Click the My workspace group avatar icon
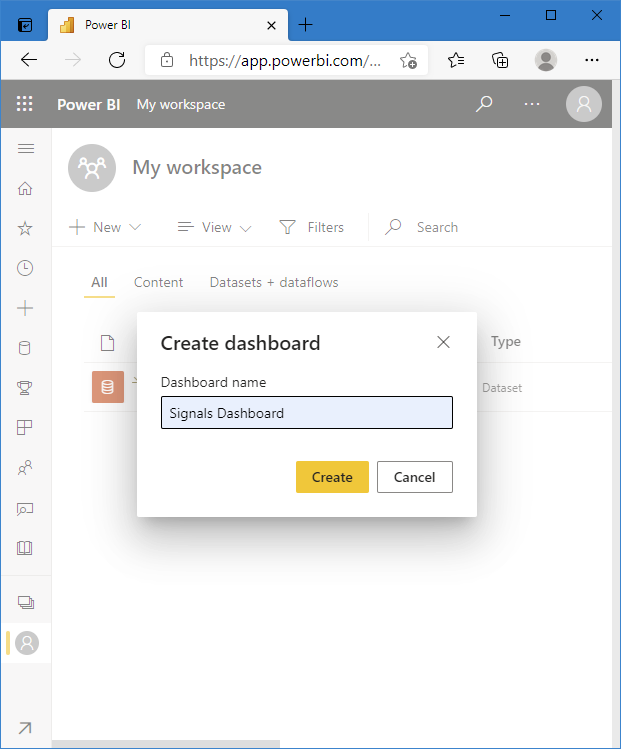The width and height of the screenshot is (621, 749). click(x=92, y=168)
